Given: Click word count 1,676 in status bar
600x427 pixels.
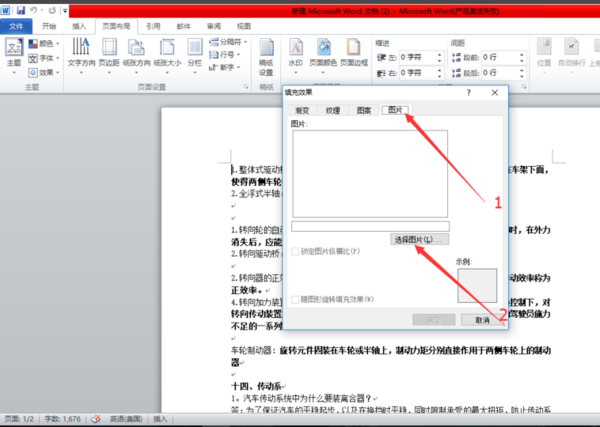Looking at the screenshot, I should pyautogui.click(x=63, y=419).
